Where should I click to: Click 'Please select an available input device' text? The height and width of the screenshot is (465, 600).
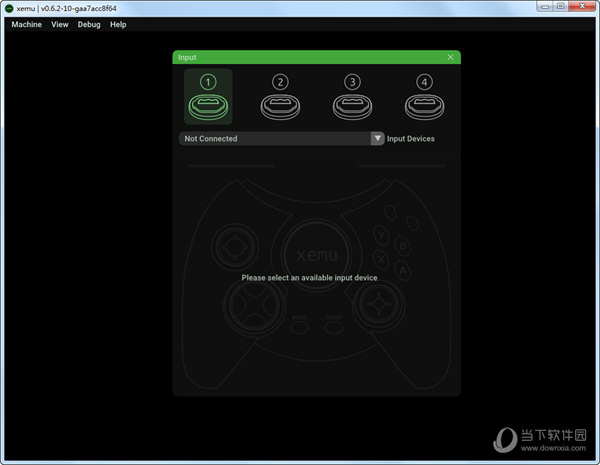[309, 277]
